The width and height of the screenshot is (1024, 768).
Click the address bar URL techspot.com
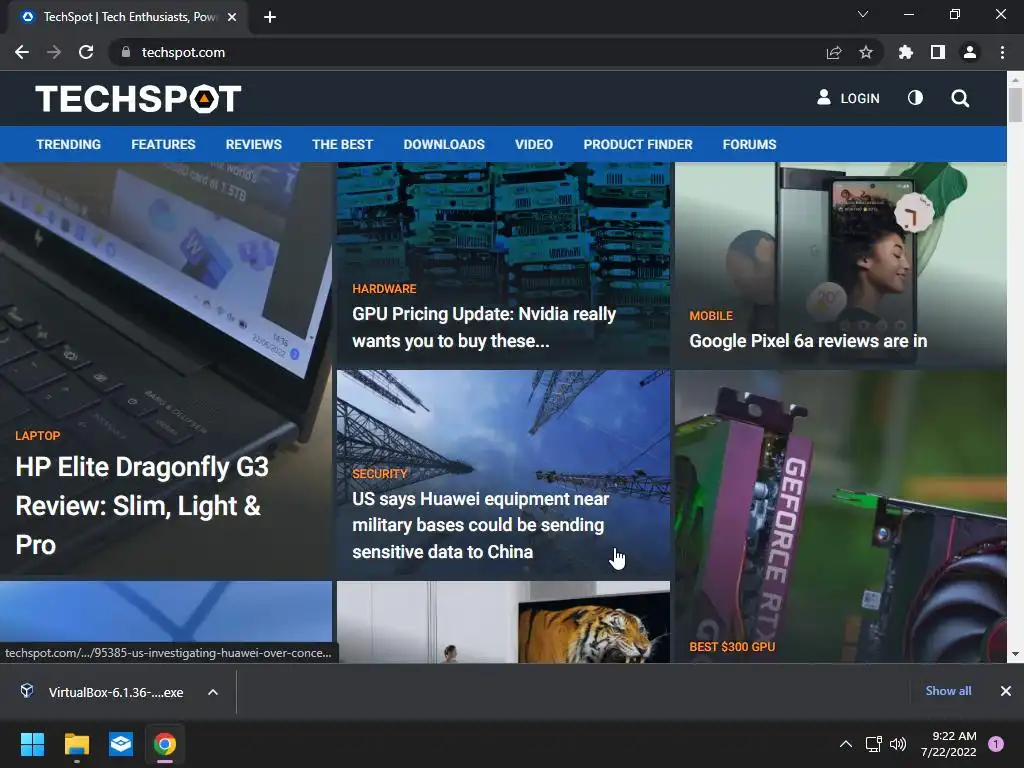pyautogui.click(x=184, y=52)
